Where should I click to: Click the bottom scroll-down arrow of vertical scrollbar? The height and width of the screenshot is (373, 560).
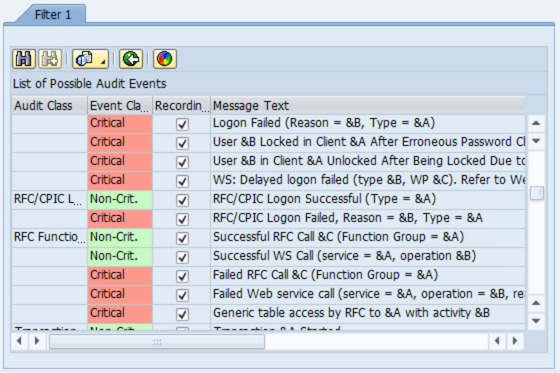pyautogui.click(x=536, y=320)
